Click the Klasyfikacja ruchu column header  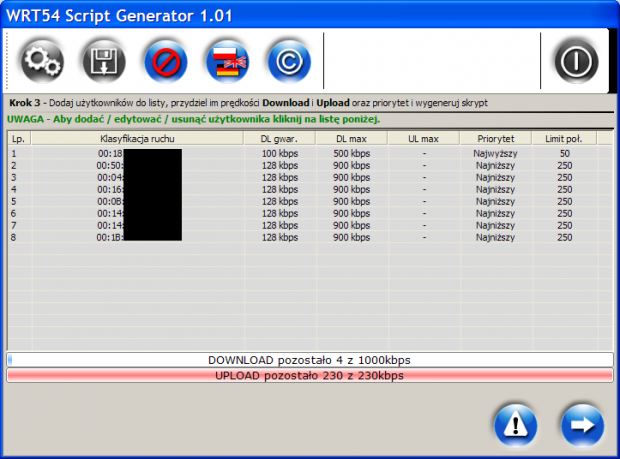pyautogui.click(x=137, y=139)
